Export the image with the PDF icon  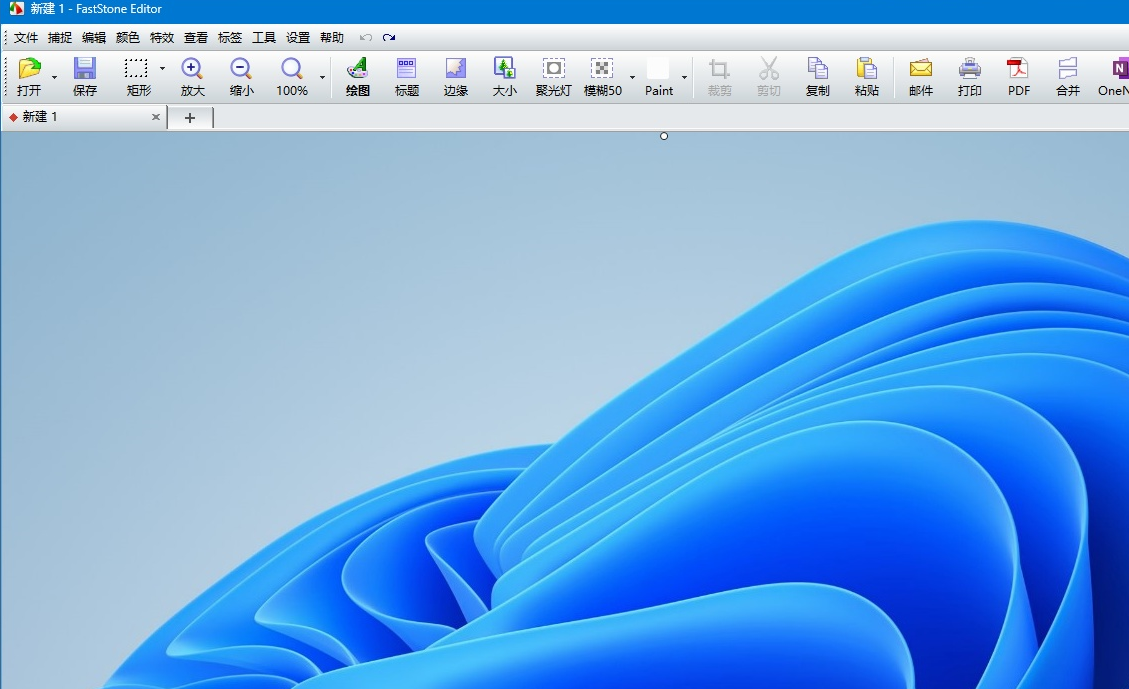point(1018,69)
